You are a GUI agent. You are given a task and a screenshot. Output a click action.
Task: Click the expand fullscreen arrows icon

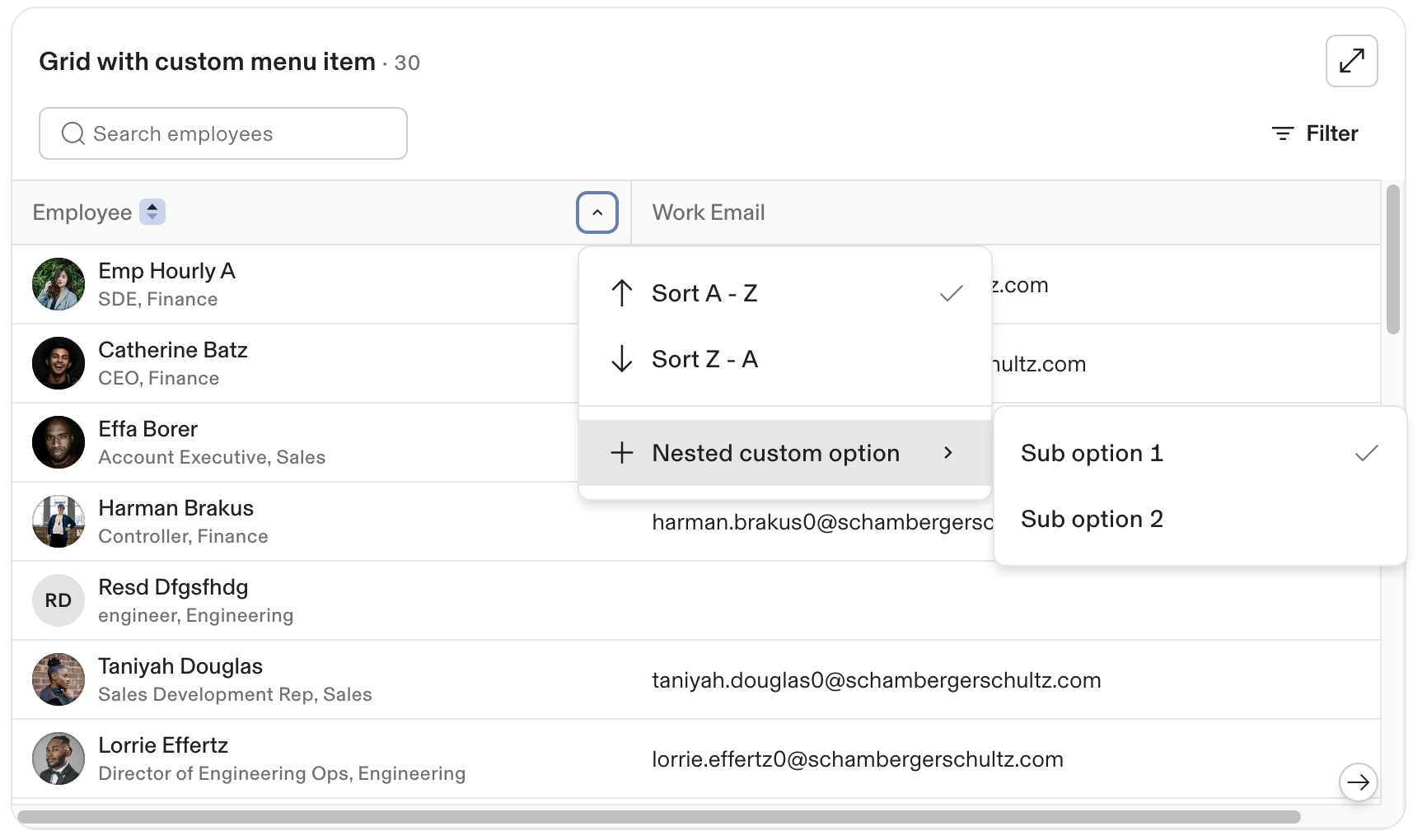point(1351,61)
